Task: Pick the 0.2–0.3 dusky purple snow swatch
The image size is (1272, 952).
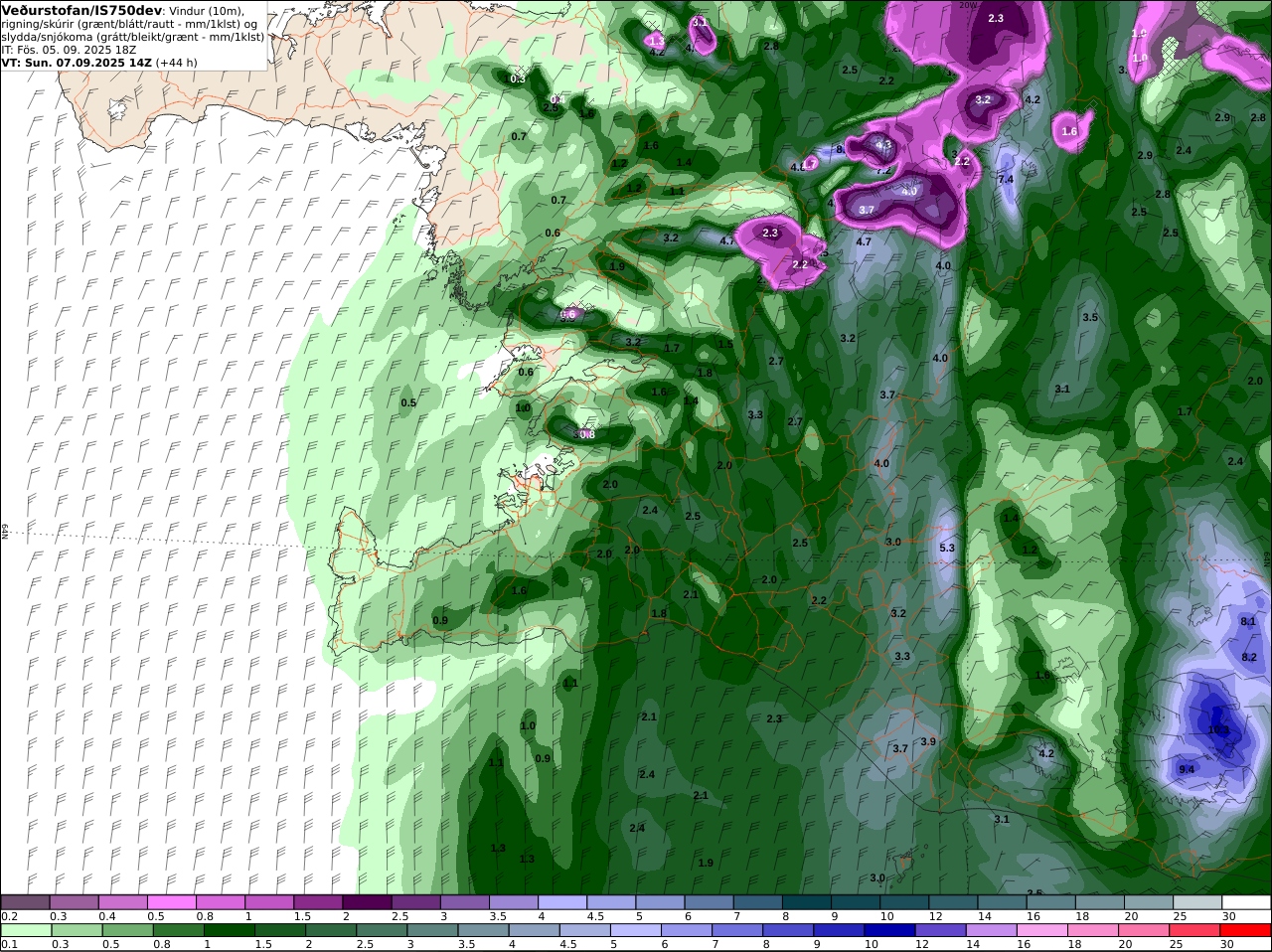Action: 25,902
